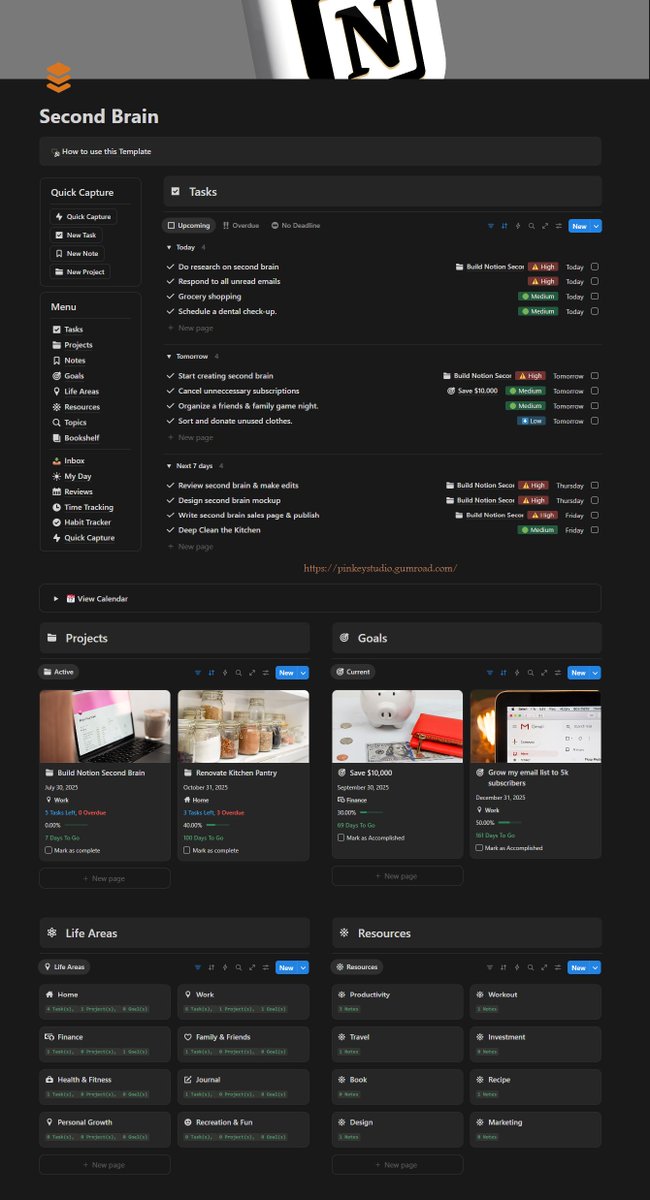Click the lightning automation icon in Projects toolbar
The width and height of the screenshot is (650, 1200).
pos(225,673)
